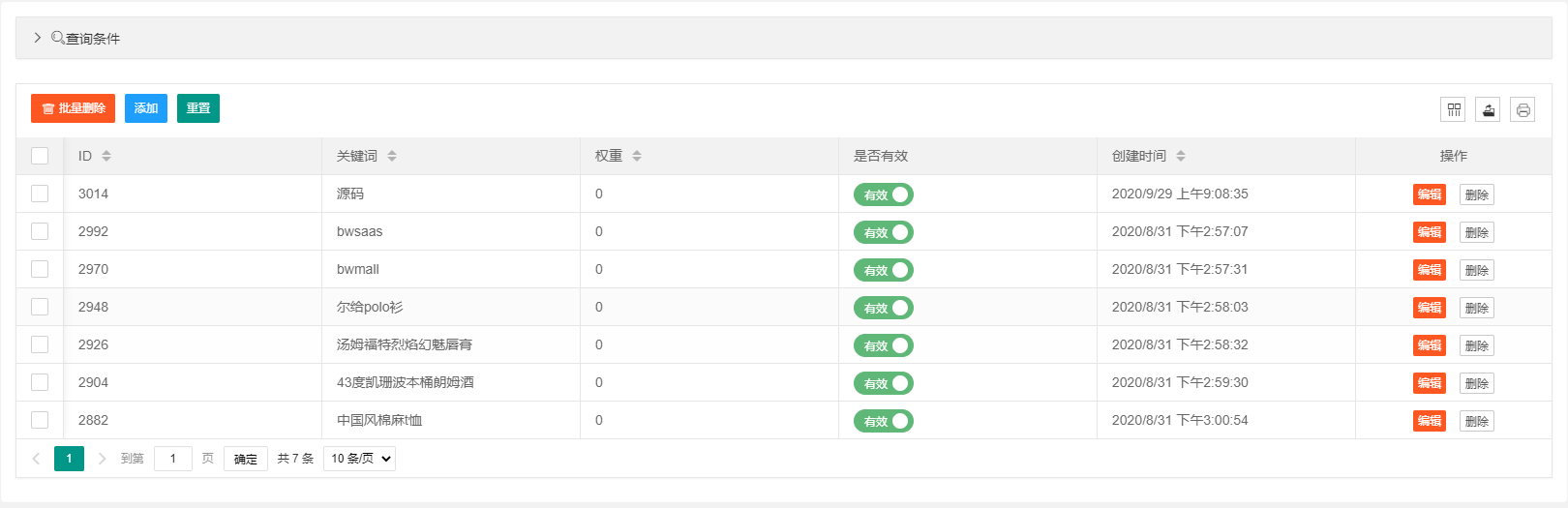Viewport: 1568px width, 508px height.
Task: Disable 有效 switch for bwsaas row
Action: point(883,232)
